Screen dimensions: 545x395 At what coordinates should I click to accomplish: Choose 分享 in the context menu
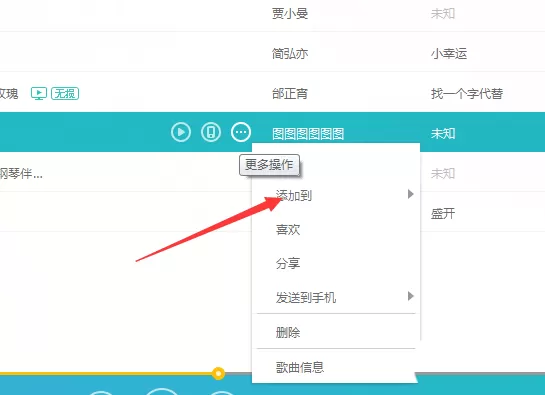288,263
